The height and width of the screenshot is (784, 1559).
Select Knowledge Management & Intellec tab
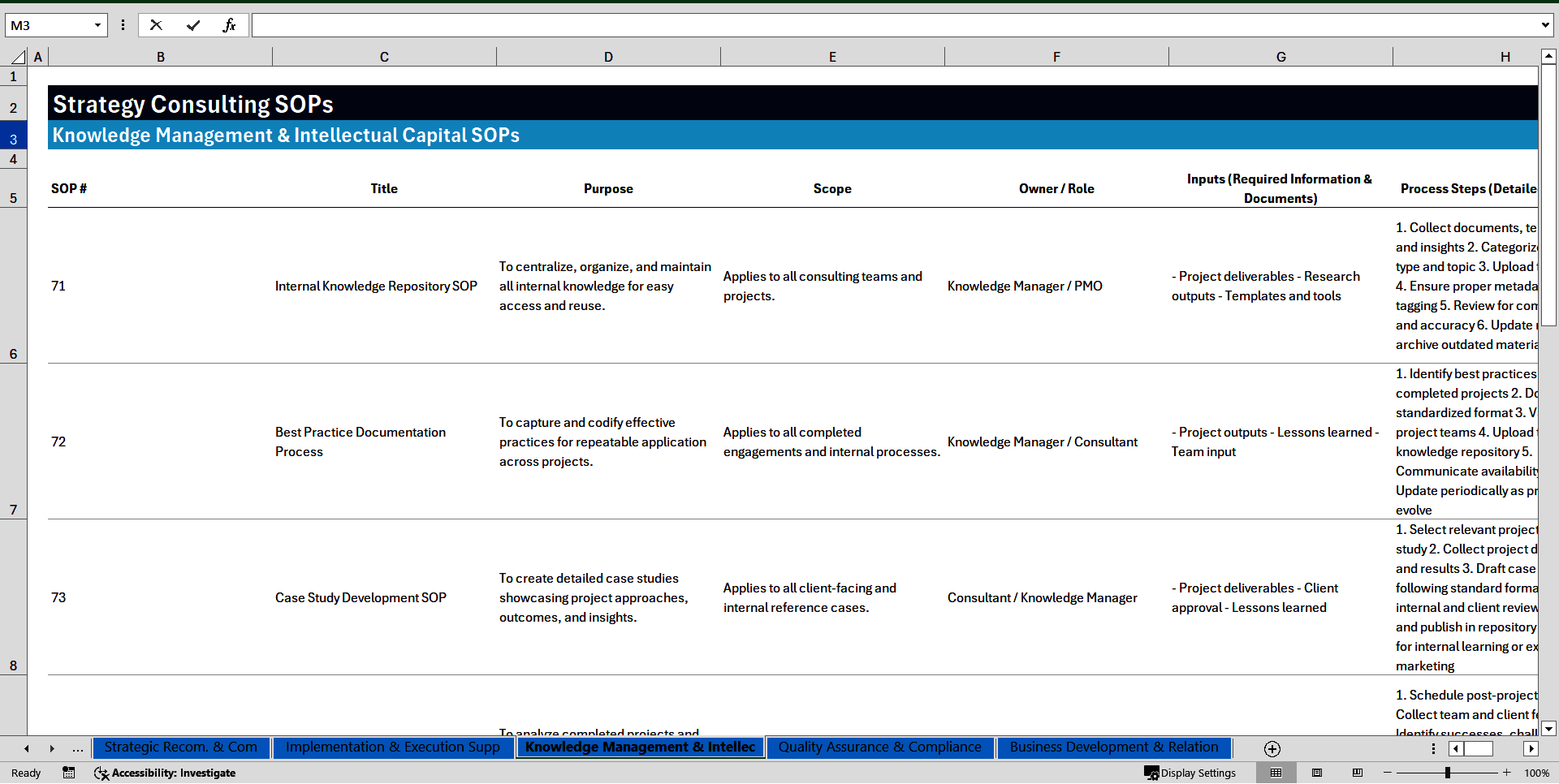(640, 747)
